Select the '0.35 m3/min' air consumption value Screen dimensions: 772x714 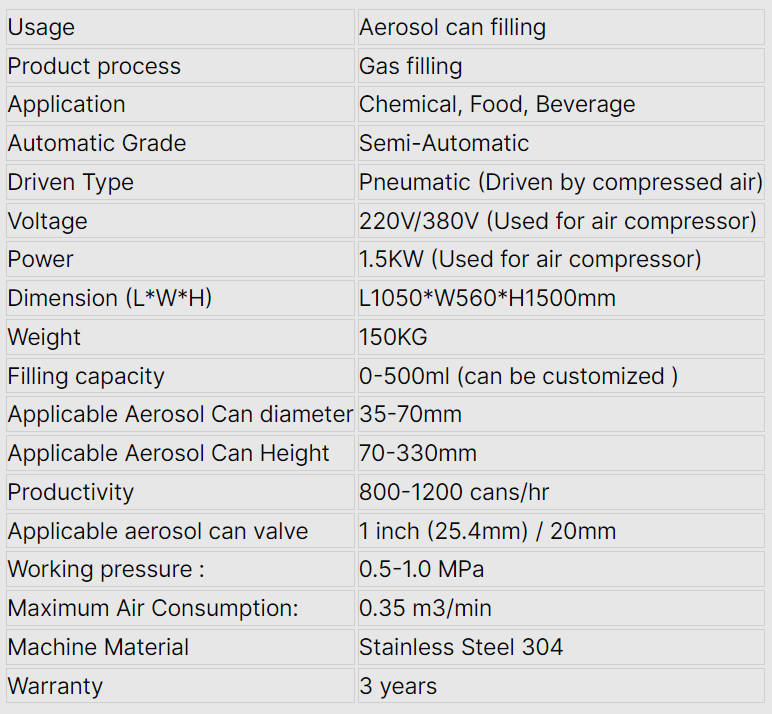425,608
